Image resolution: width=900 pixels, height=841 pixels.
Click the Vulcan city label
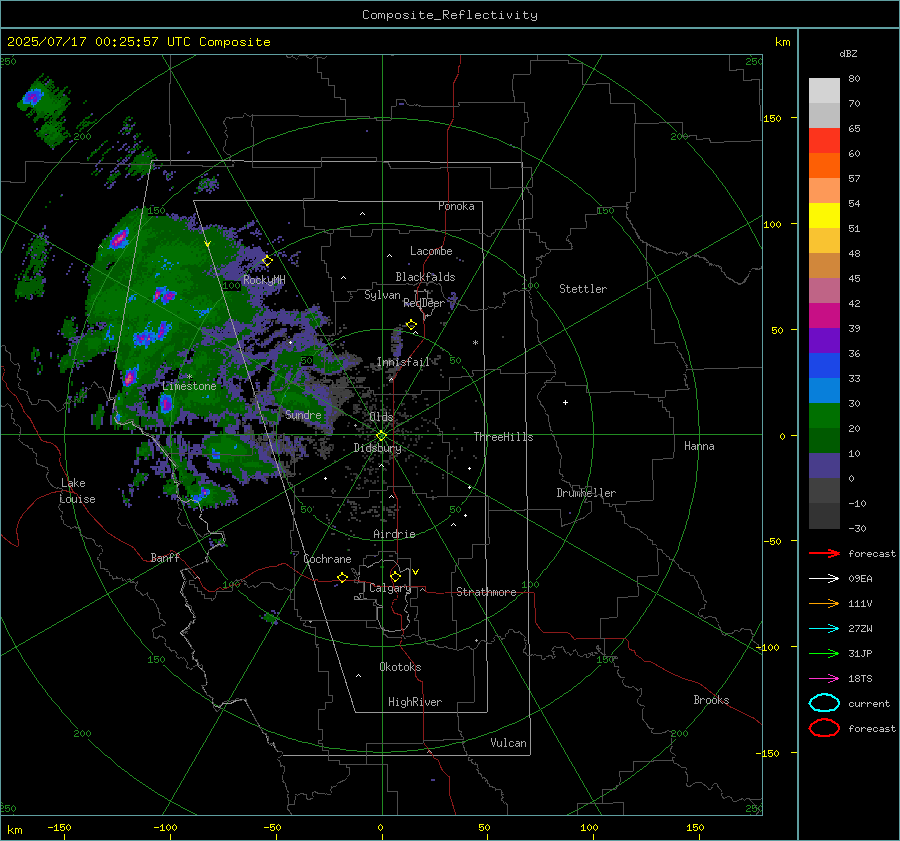[509, 743]
